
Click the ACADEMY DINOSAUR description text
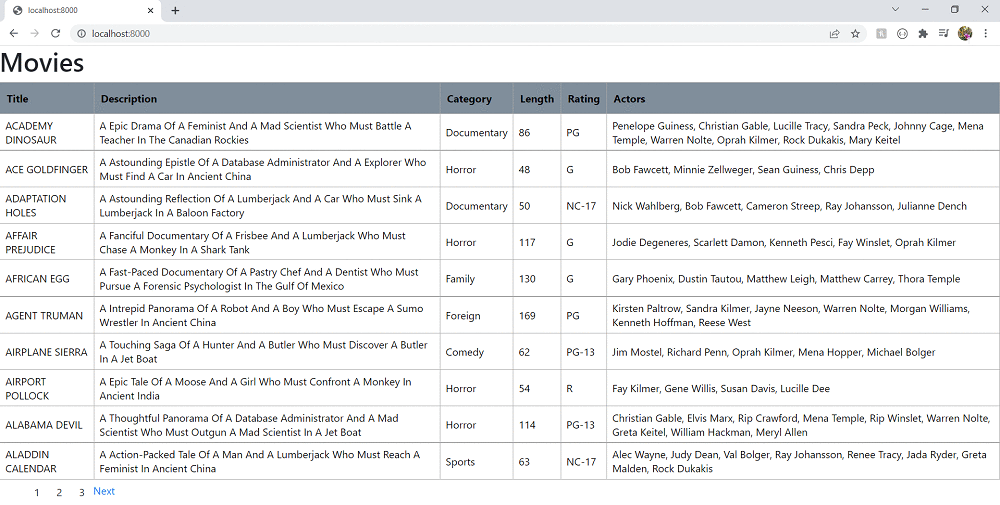[255, 133]
